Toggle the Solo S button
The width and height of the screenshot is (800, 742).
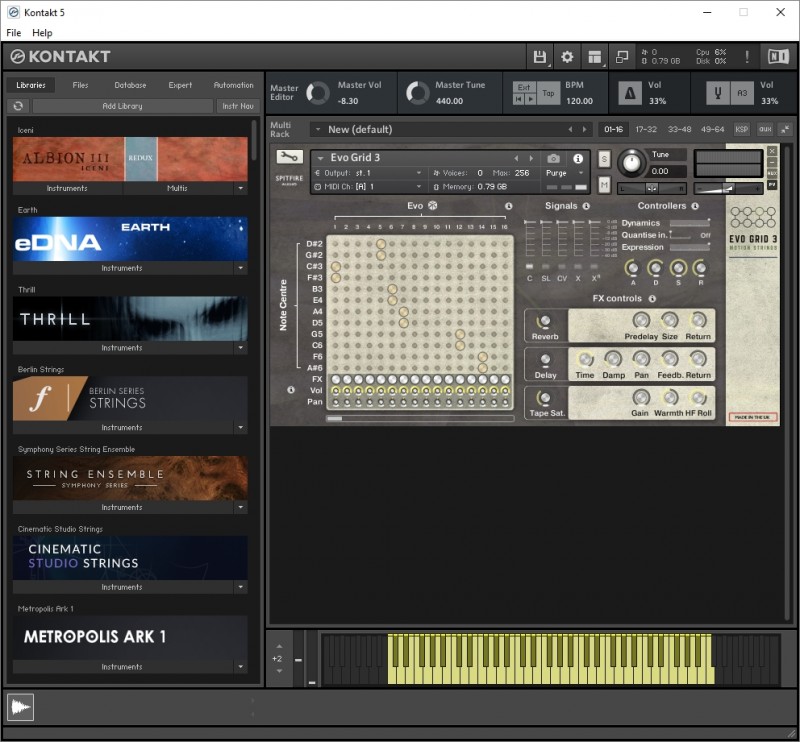coord(604,159)
